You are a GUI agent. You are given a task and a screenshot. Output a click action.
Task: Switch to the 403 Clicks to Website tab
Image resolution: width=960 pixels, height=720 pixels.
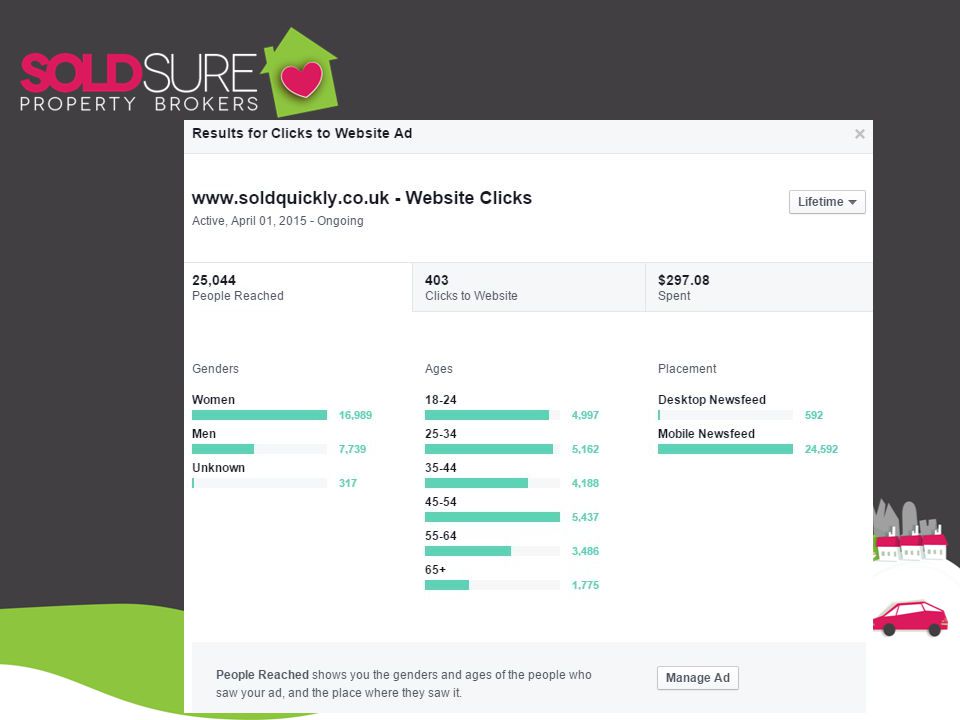point(529,287)
